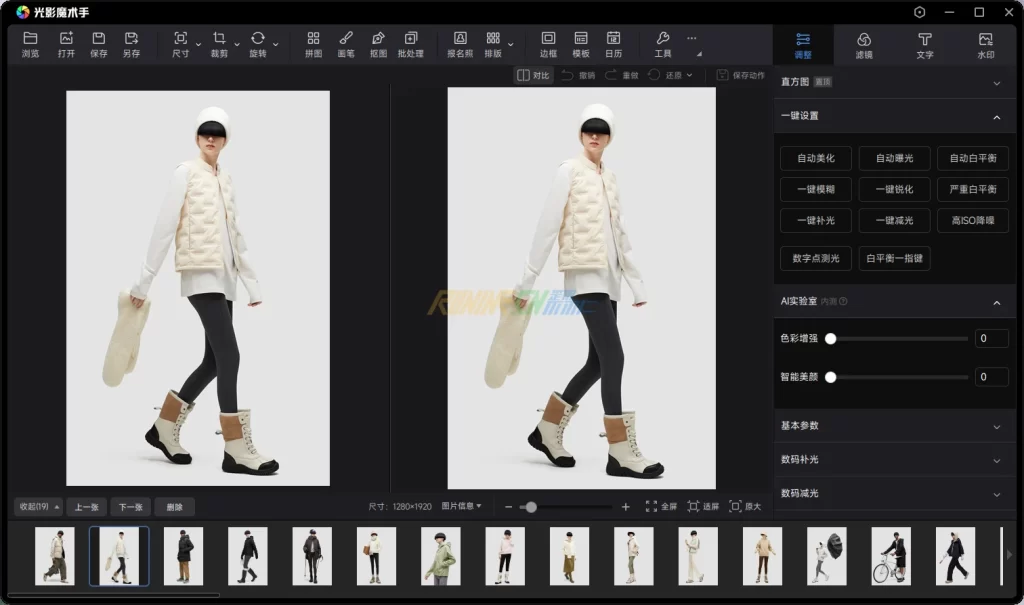Screen dimensions: 1024x605
Task: Collapse the 一键设置 section
Action: click(x=996, y=117)
